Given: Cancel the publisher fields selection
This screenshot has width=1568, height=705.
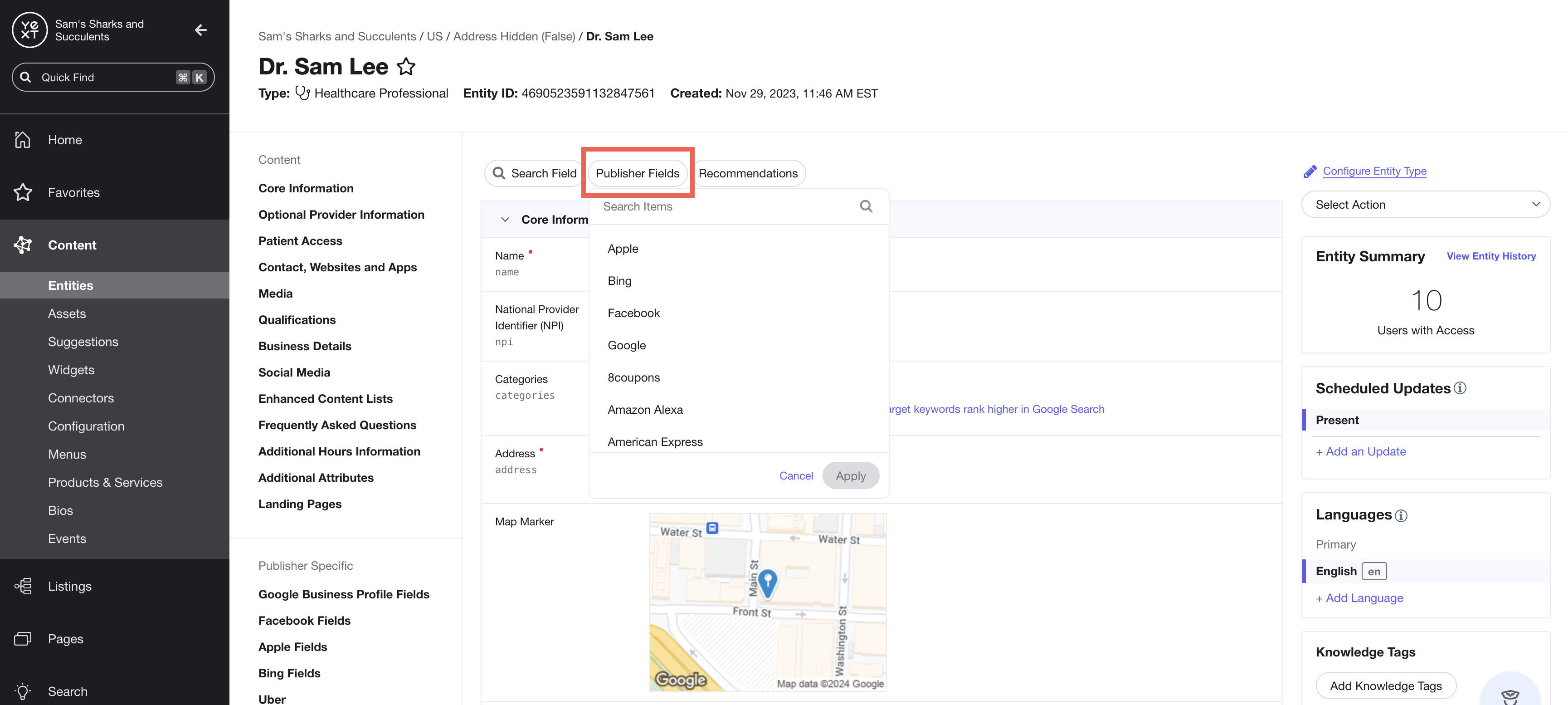Looking at the screenshot, I should (x=796, y=475).
